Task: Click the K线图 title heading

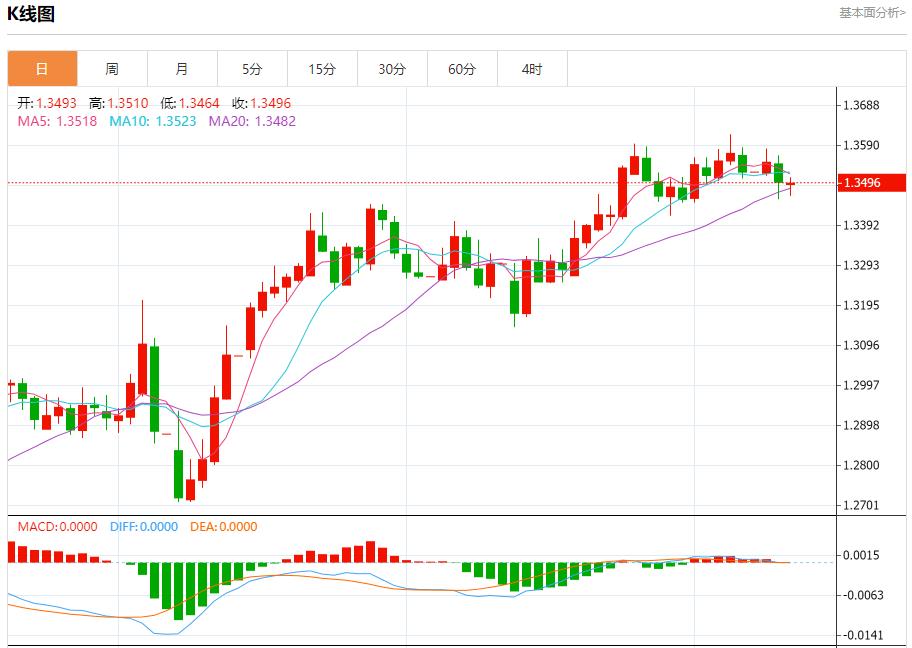Action: pos(32,14)
